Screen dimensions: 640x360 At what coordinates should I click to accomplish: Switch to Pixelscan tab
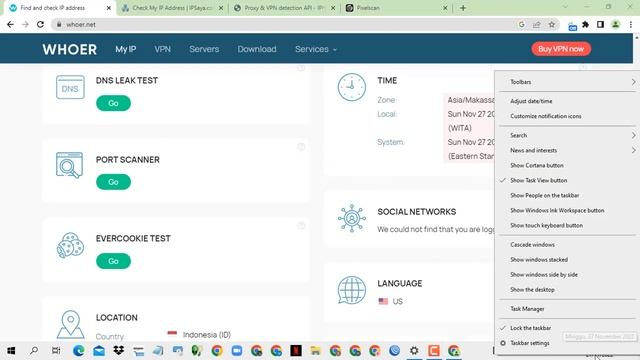(x=396, y=8)
